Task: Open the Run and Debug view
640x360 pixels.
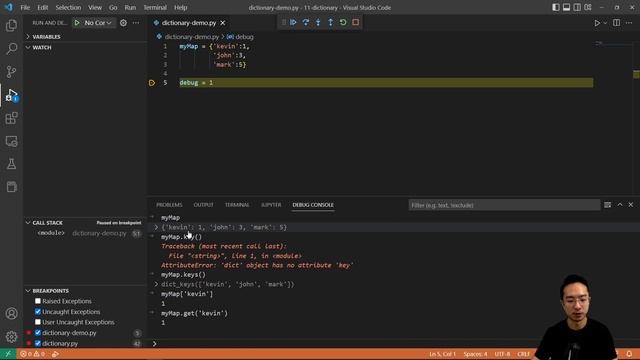Action: 11,95
